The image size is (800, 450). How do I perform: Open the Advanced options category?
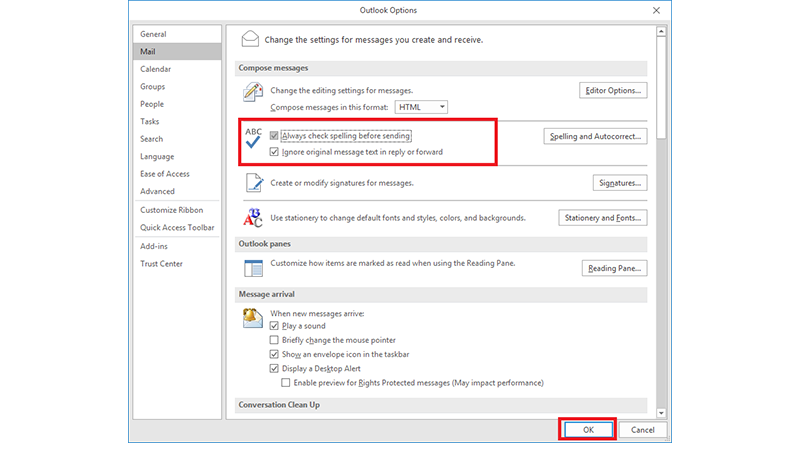[177, 191]
